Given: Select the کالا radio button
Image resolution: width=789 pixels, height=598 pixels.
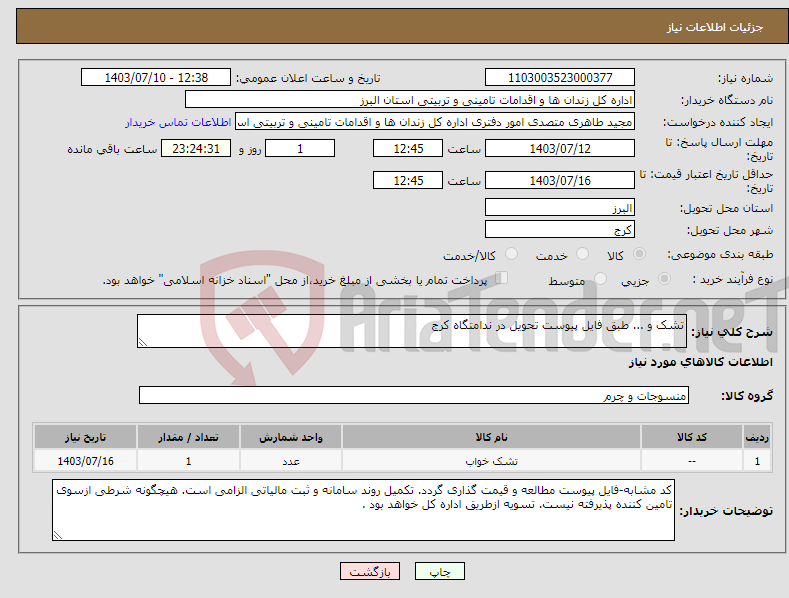Looking at the screenshot, I should 639,254.
